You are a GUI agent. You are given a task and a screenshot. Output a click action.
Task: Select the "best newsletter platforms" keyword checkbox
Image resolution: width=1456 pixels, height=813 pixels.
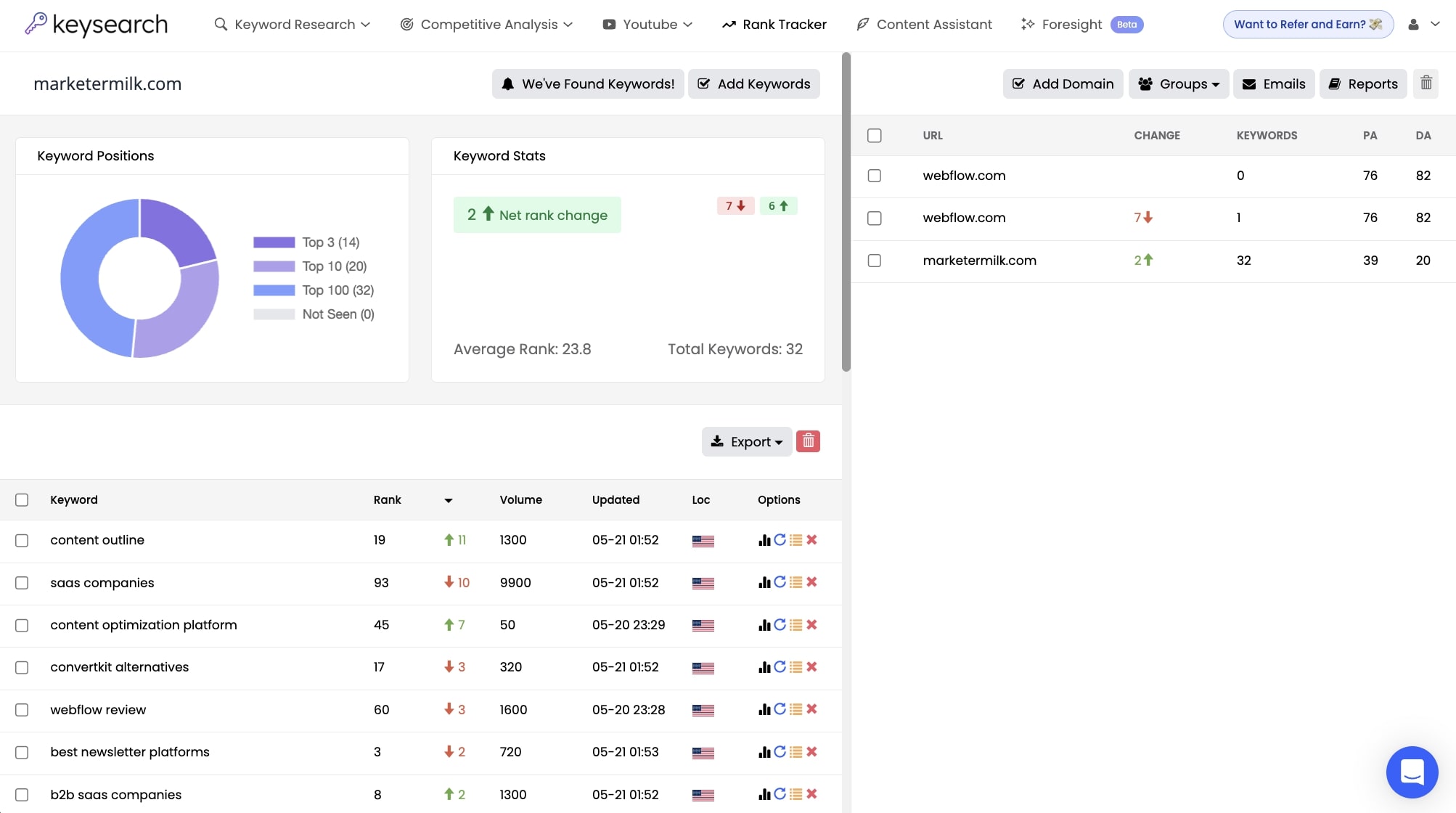(x=22, y=753)
